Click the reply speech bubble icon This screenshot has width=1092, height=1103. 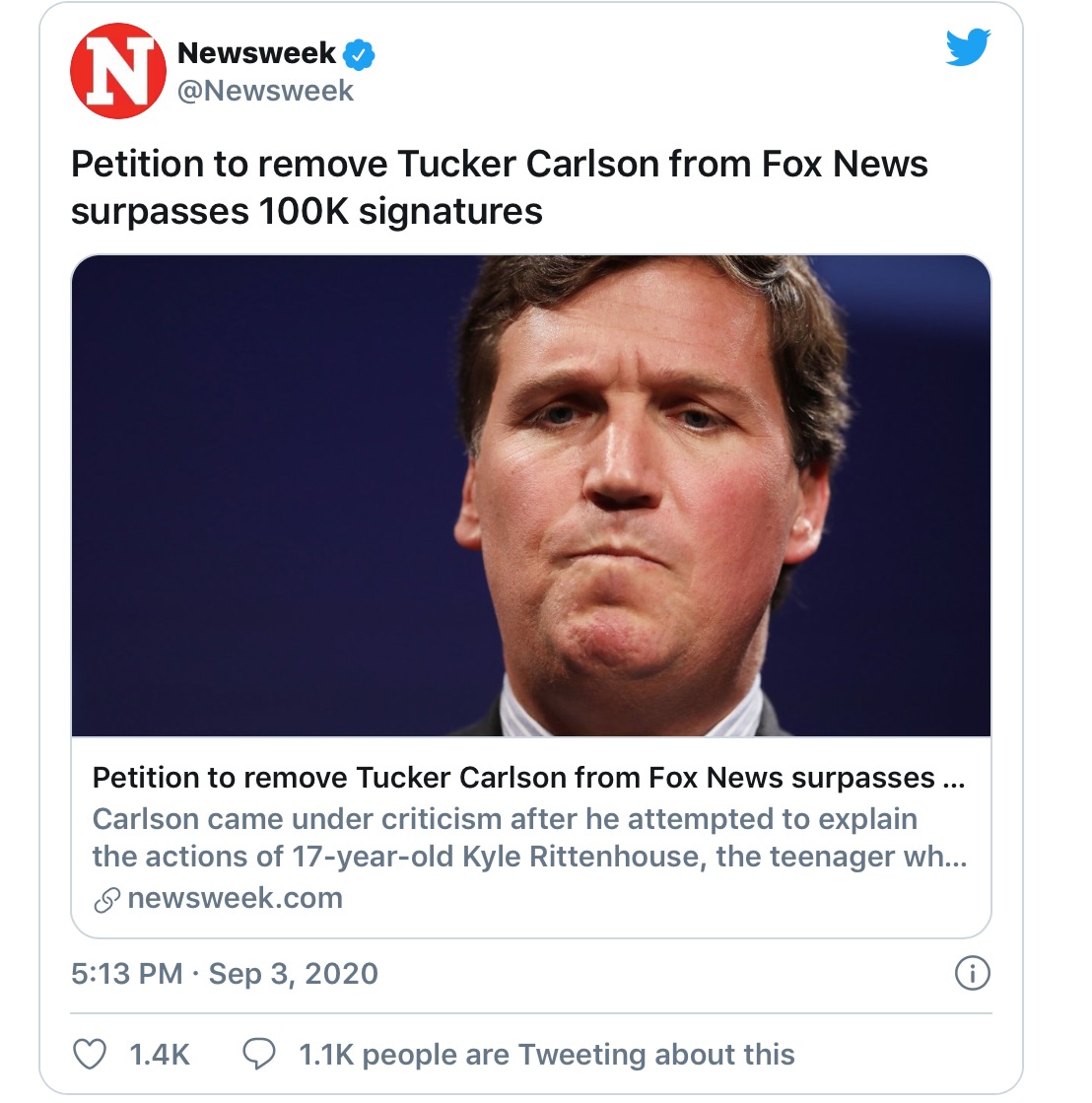pos(259,1054)
